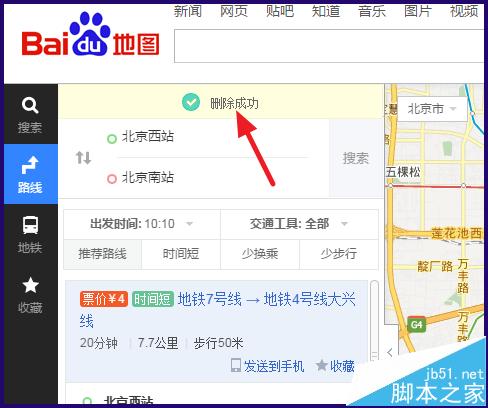Open the 网页 top navigation link
The width and height of the screenshot is (488, 408).
[x=234, y=11]
